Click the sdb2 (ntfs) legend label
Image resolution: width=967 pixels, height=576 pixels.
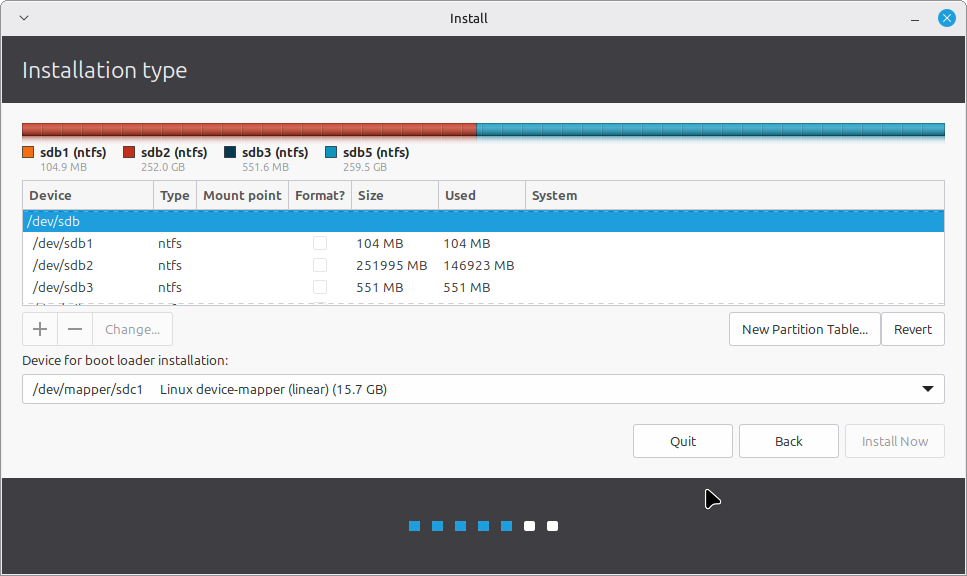coord(174,152)
